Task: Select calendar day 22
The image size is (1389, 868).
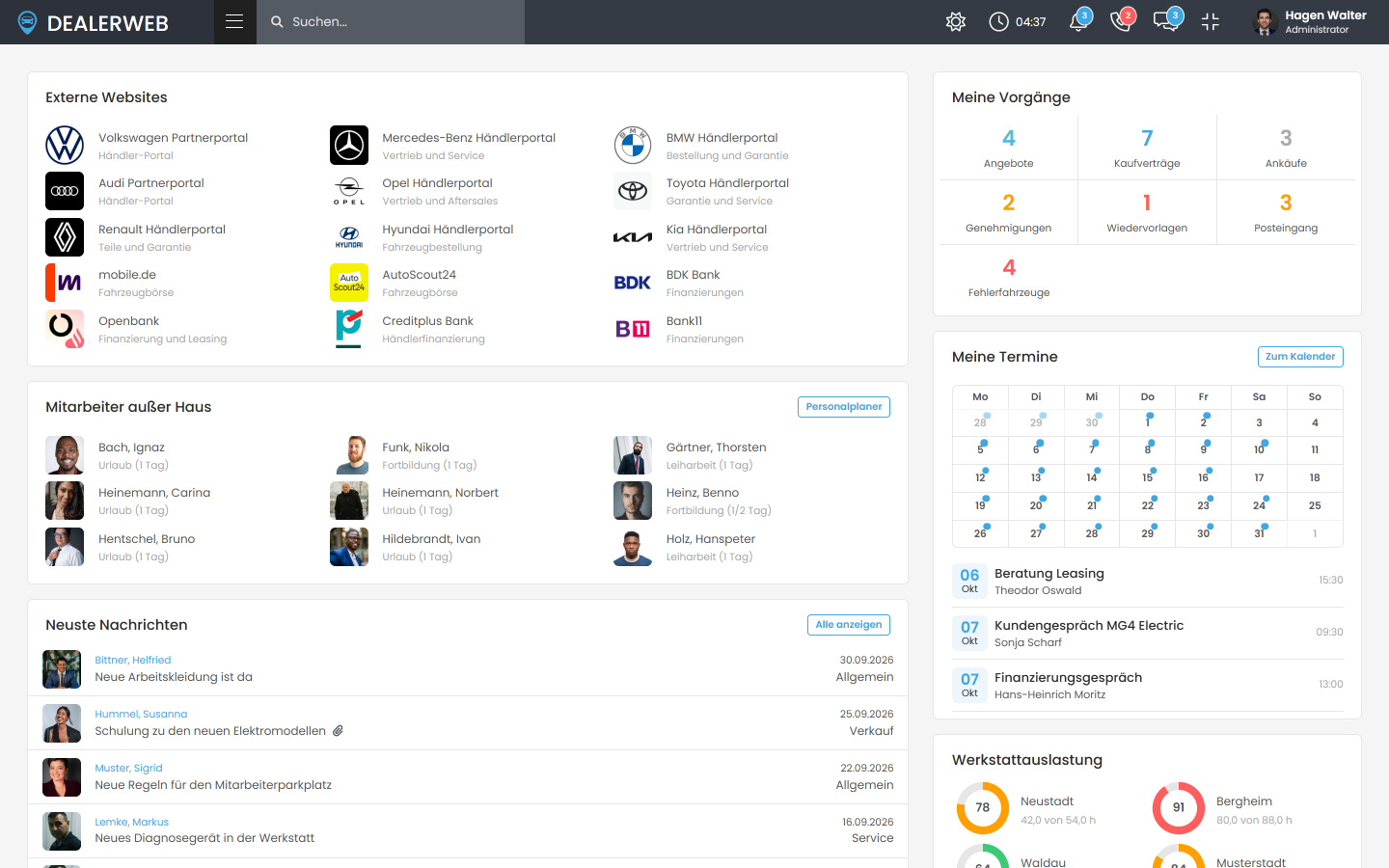Action: (1148, 505)
